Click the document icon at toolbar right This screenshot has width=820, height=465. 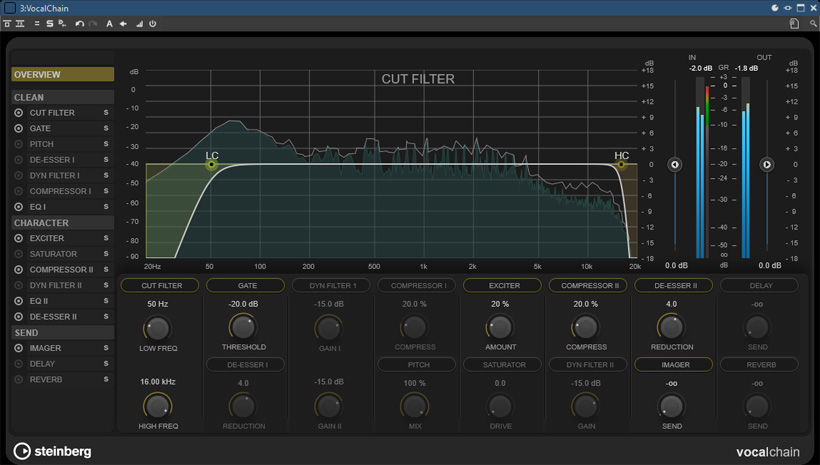(x=794, y=24)
